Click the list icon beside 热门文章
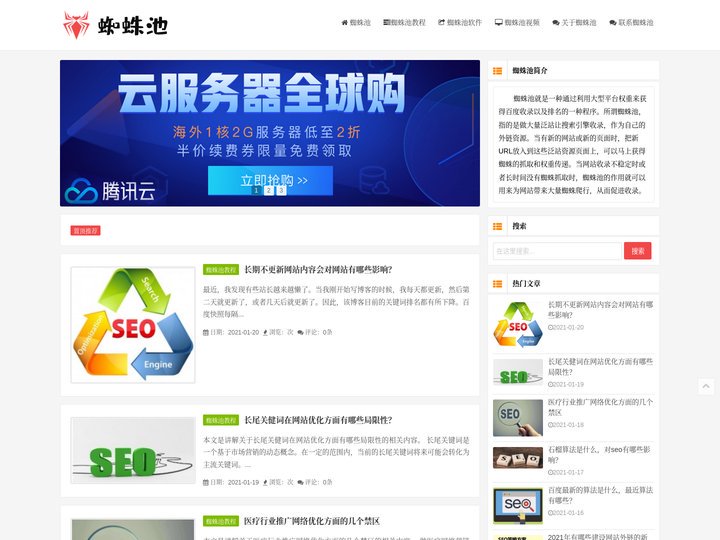The width and height of the screenshot is (720, 540). coord(497,284)
